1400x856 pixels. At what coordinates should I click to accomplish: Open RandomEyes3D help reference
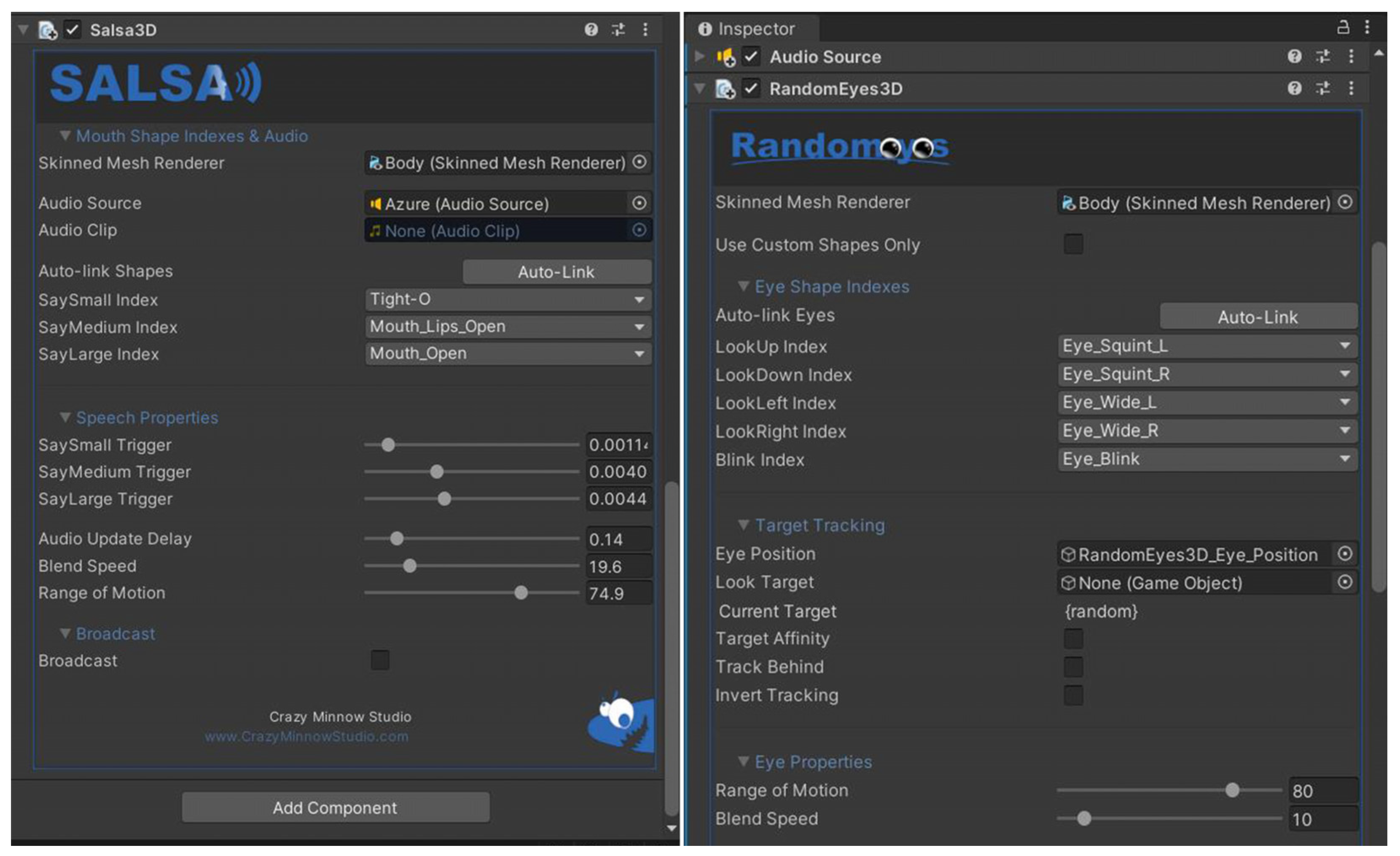(x=1294, y=88)
